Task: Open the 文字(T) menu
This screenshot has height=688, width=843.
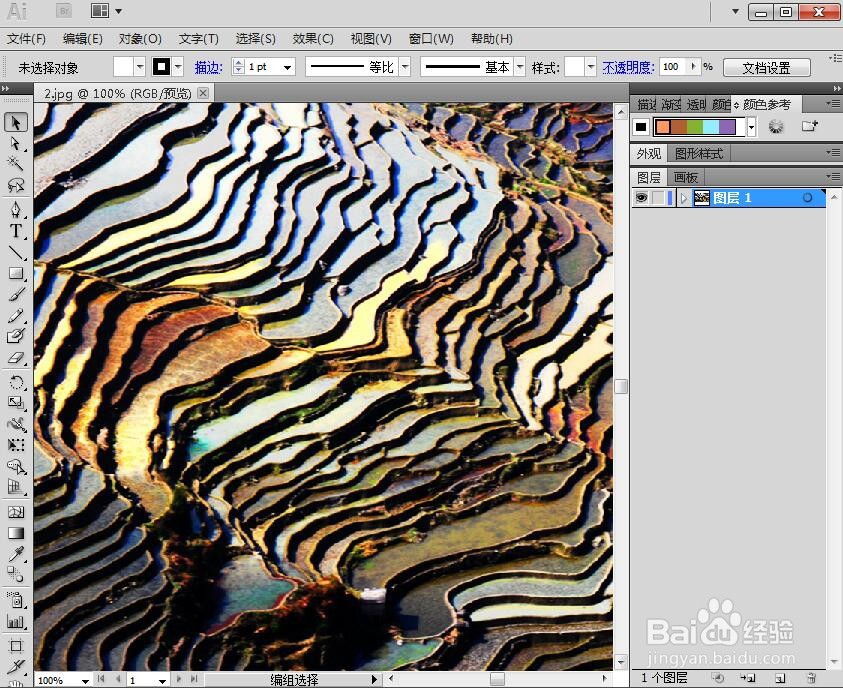Action: tap(198, 39)
